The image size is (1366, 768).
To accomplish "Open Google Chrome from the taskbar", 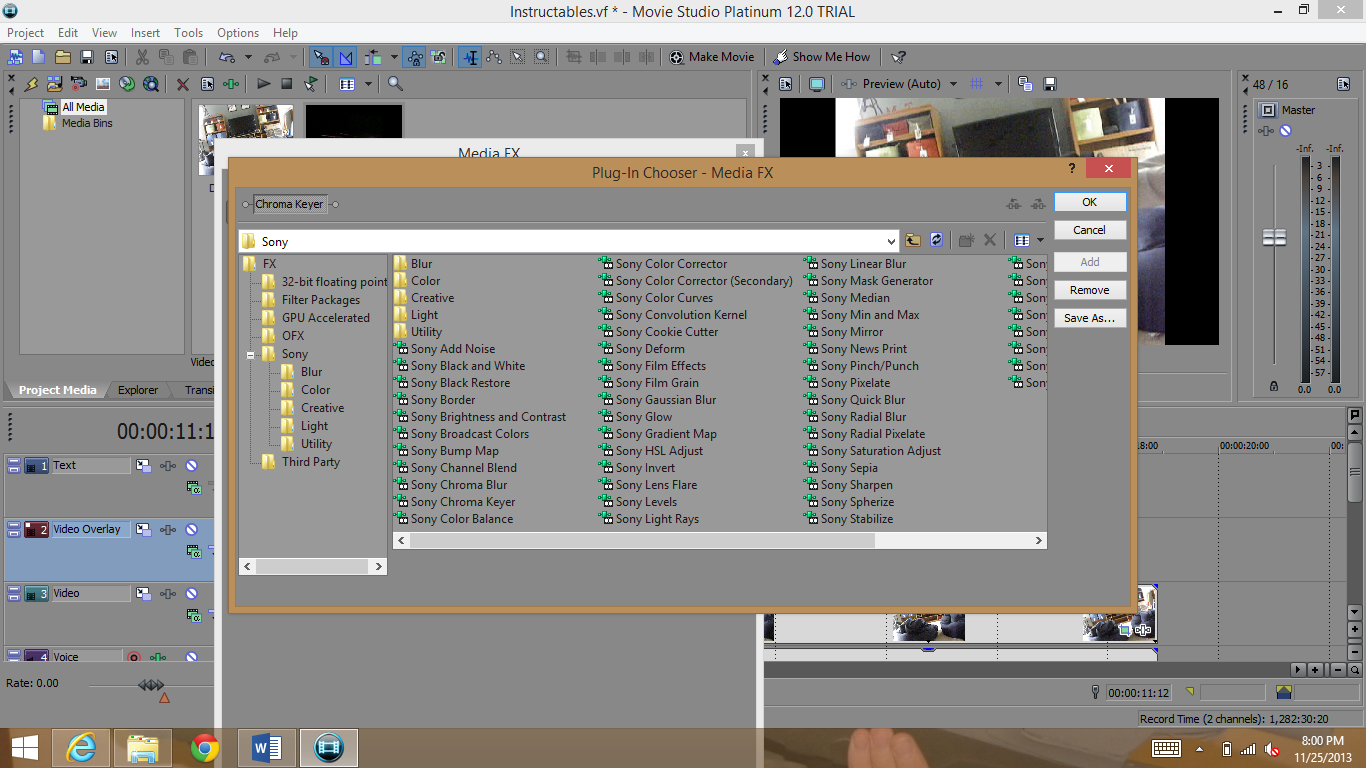I will point(205,748).
